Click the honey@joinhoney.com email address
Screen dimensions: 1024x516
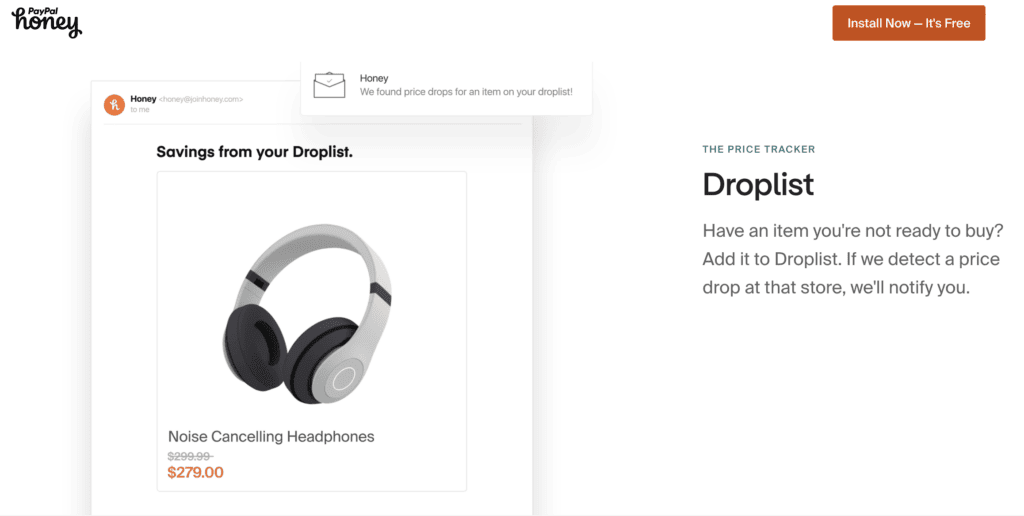click(201, 99)
